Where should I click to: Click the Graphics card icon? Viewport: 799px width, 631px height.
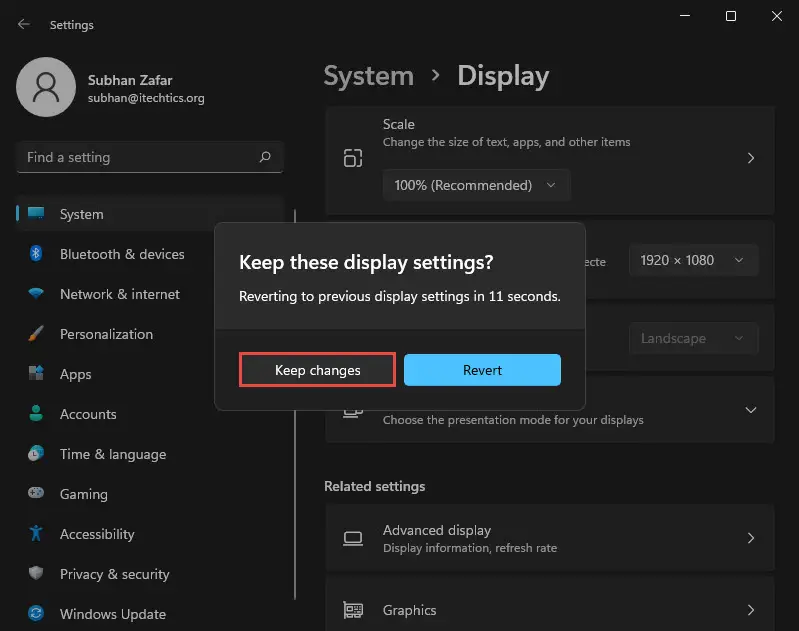click(x=353, y=610)
